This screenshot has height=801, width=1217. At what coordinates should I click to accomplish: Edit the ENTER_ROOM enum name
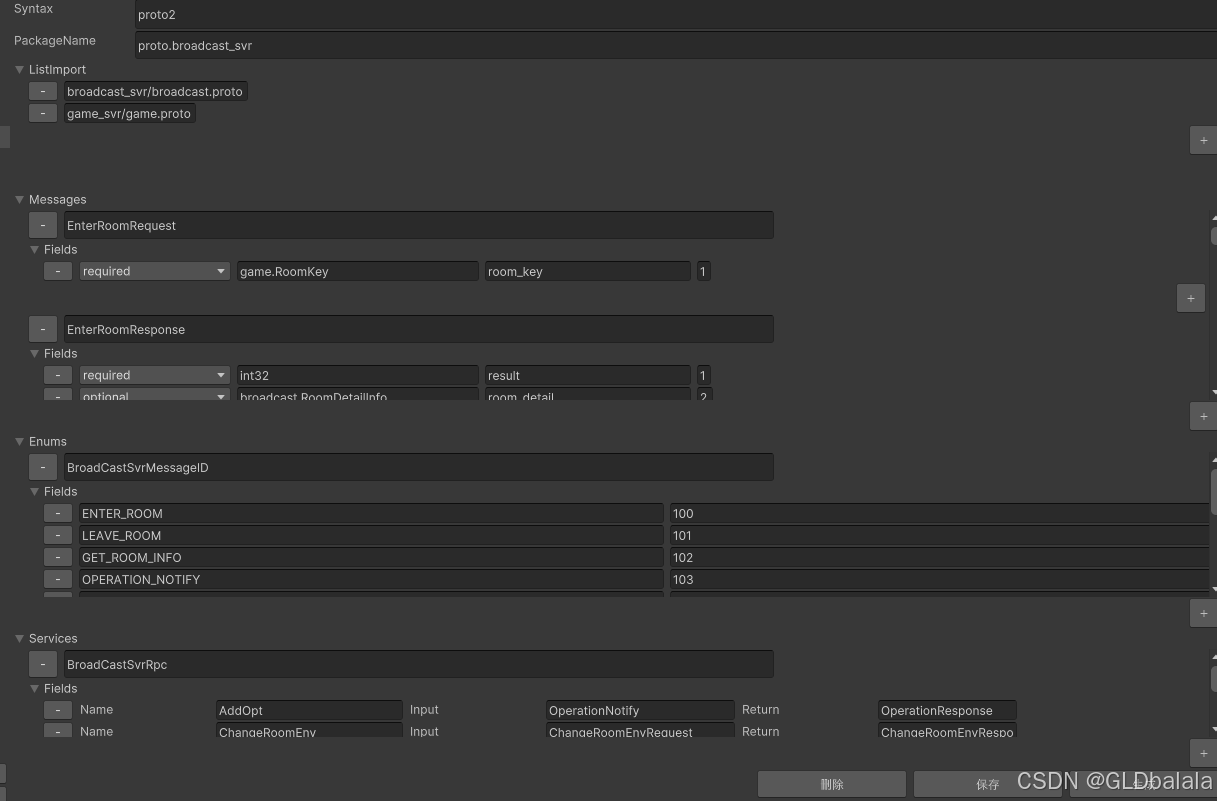point(371,513)
